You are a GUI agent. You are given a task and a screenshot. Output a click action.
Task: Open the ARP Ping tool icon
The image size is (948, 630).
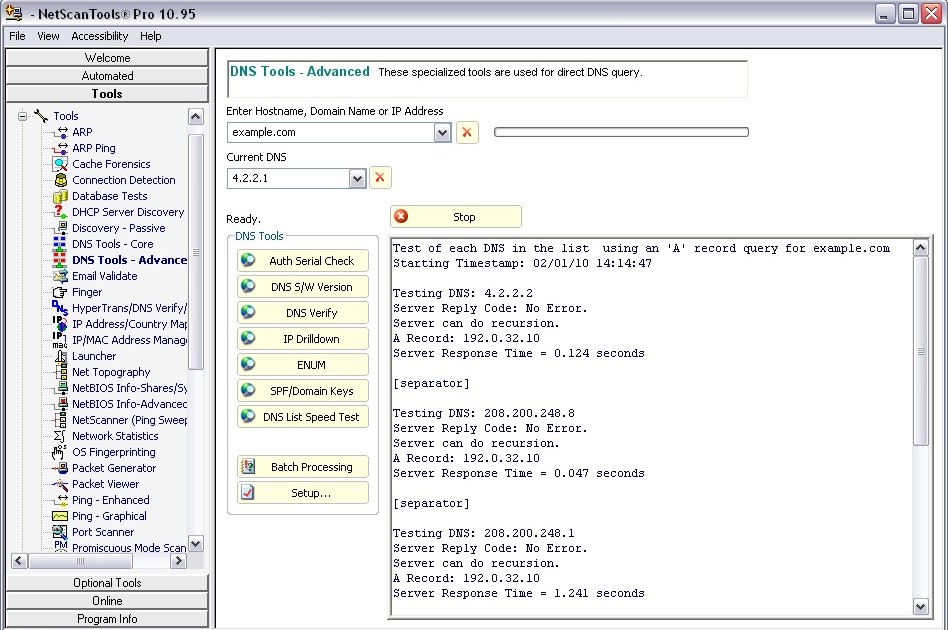pos(60,148)
